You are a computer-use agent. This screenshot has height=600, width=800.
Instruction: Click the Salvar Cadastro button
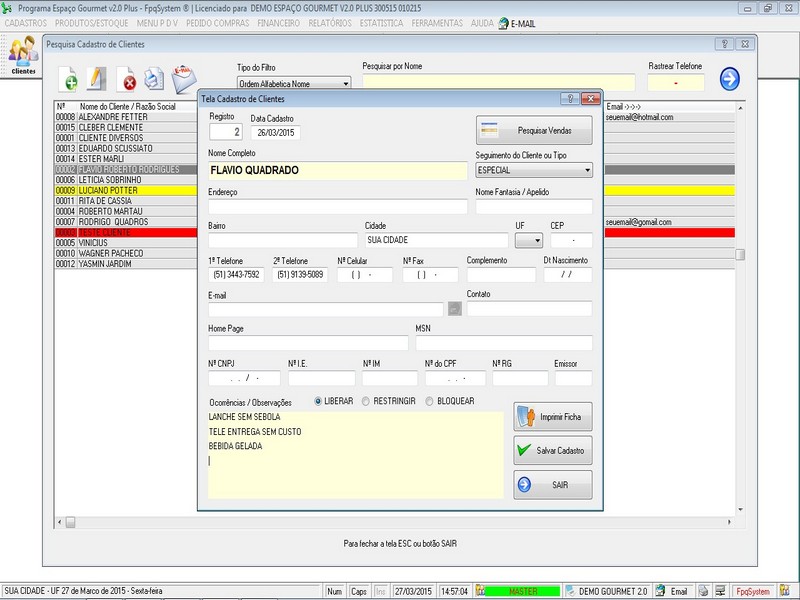pos(553,451)
